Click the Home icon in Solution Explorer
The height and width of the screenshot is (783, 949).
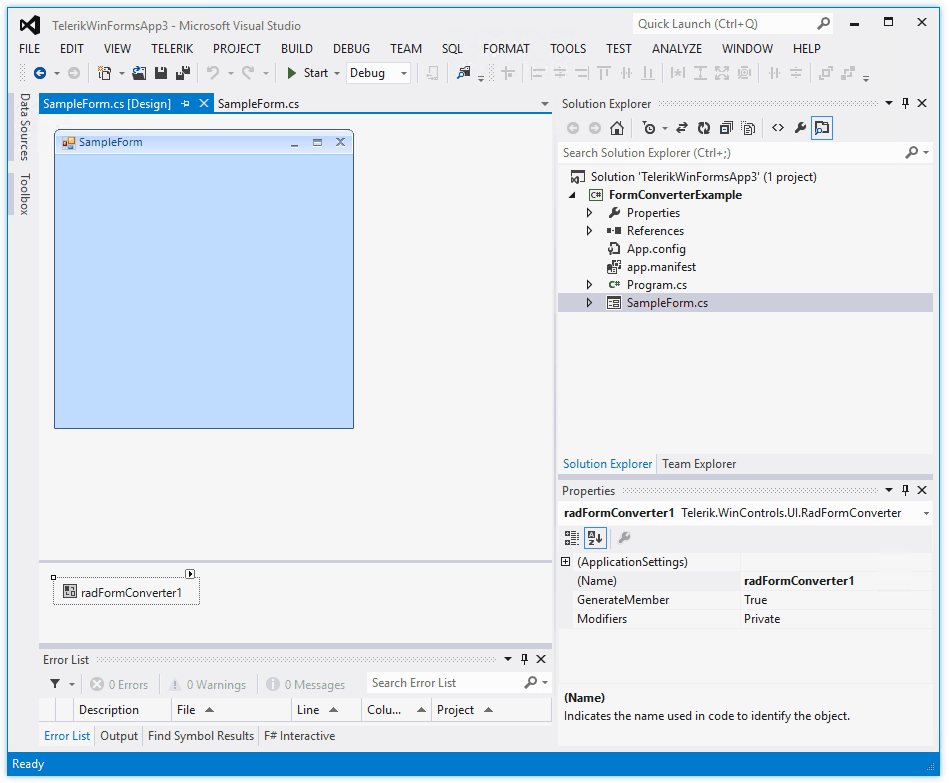tap(618, 127)
